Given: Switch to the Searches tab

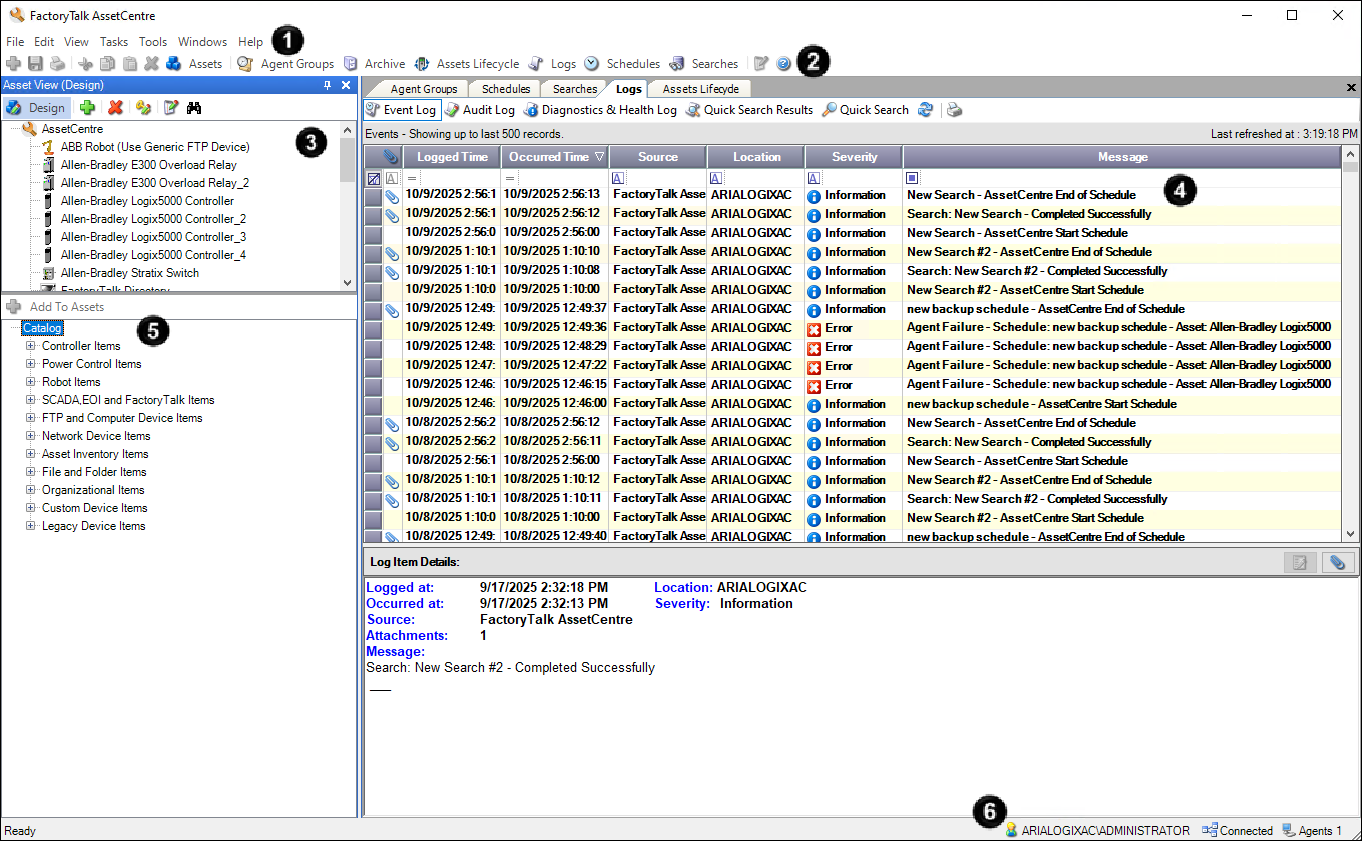Looking at the screenshot, I should (575, 89).
